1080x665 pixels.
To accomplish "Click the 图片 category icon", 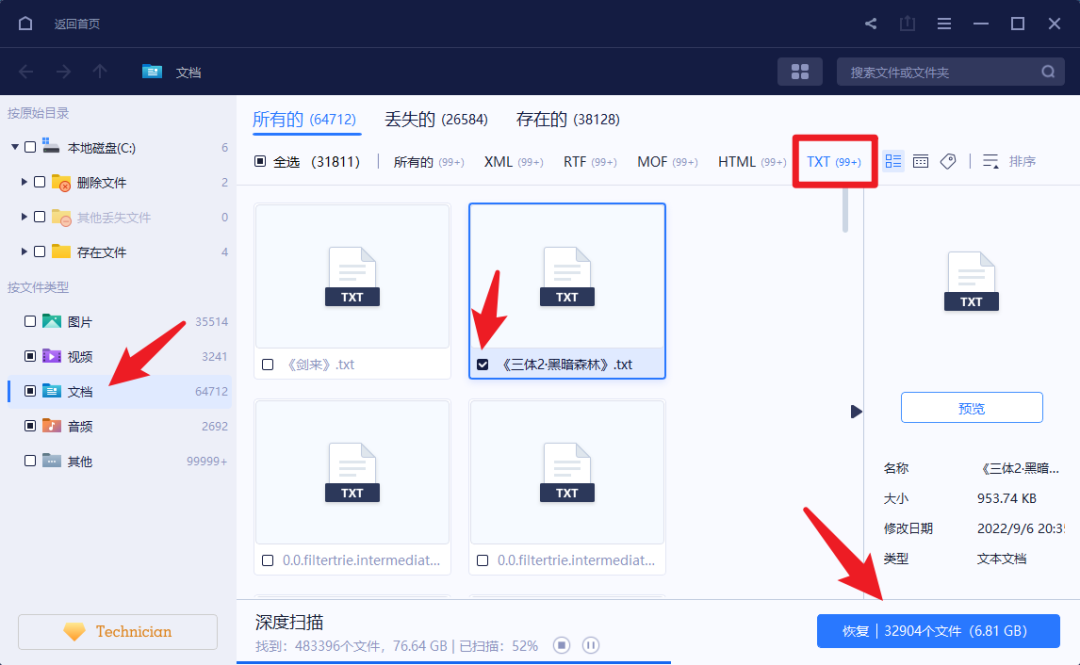I will pos(52,321).
